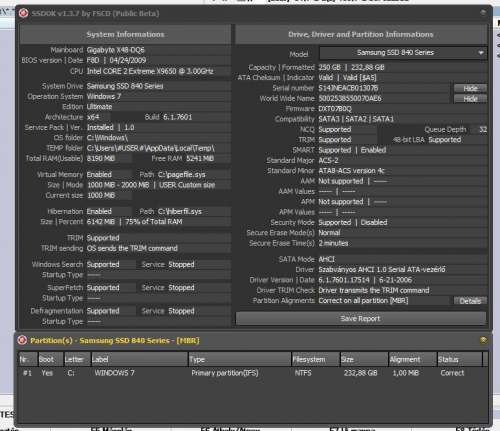Select the System Informations header

[x=125, y=34]
